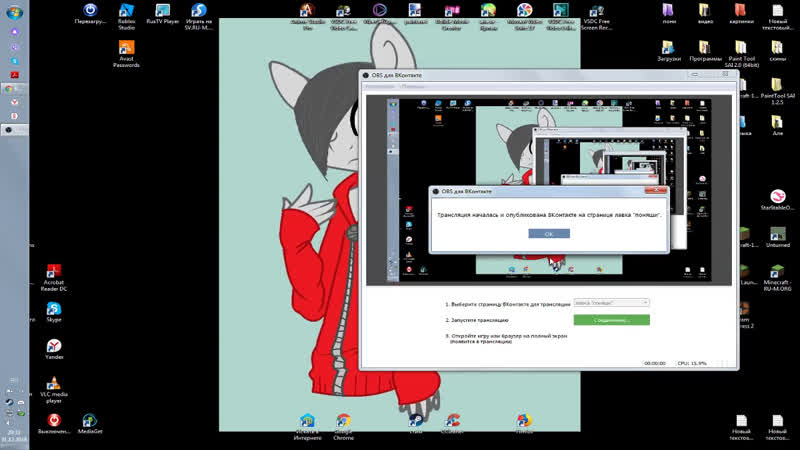Launch StarStableO... desktop icon
The width and height of the screenshot is (800, 450).
(x=777, y=199)
